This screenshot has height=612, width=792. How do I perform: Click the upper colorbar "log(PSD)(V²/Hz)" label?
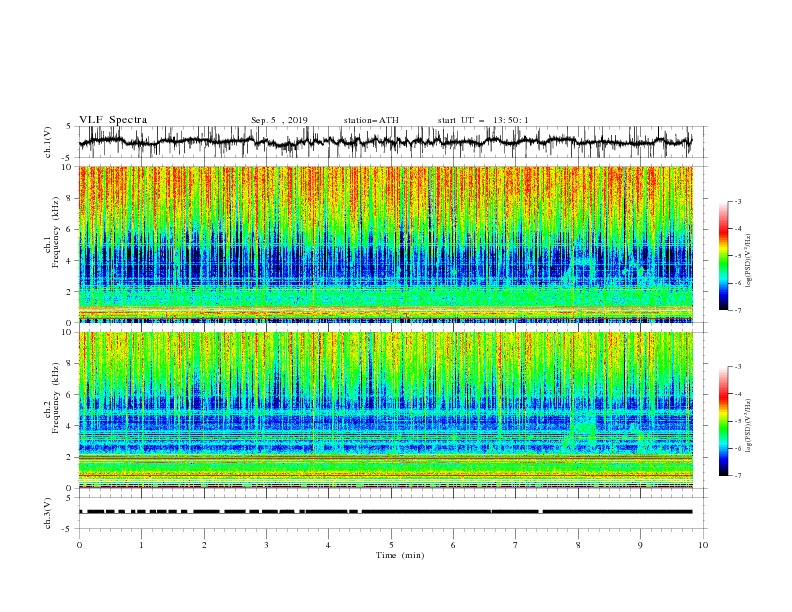(x=749, y=261)
